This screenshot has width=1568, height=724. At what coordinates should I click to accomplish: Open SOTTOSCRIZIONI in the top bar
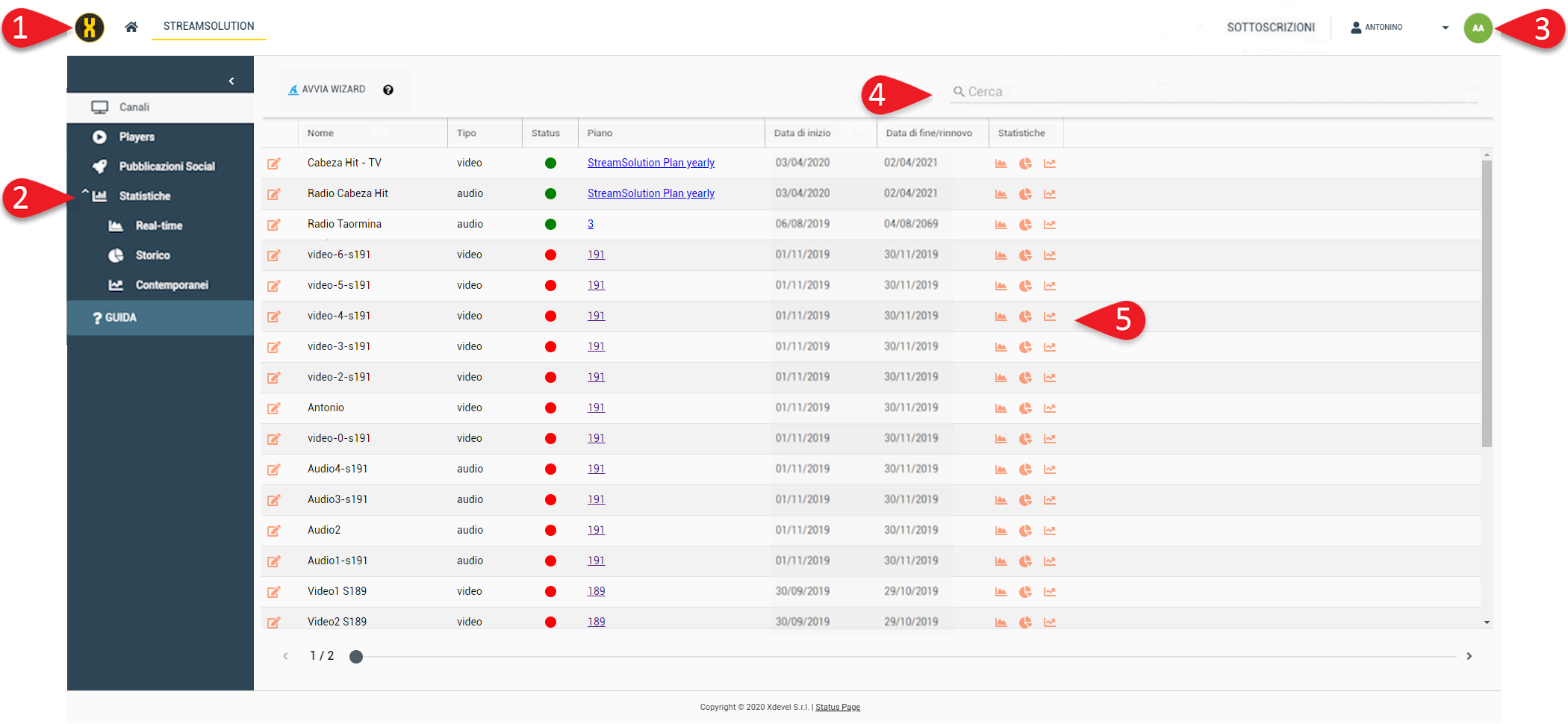1271,28
